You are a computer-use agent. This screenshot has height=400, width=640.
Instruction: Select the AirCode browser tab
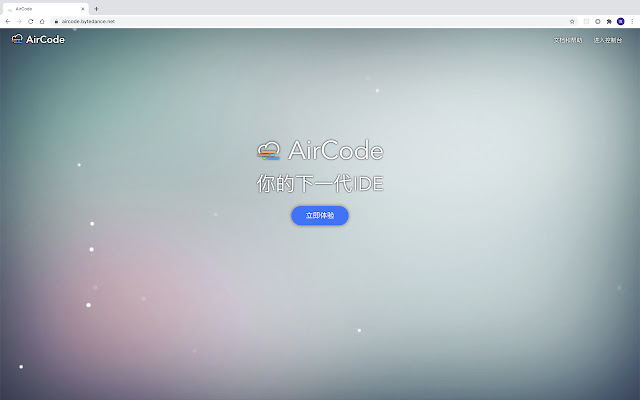[x=45, y=9]
